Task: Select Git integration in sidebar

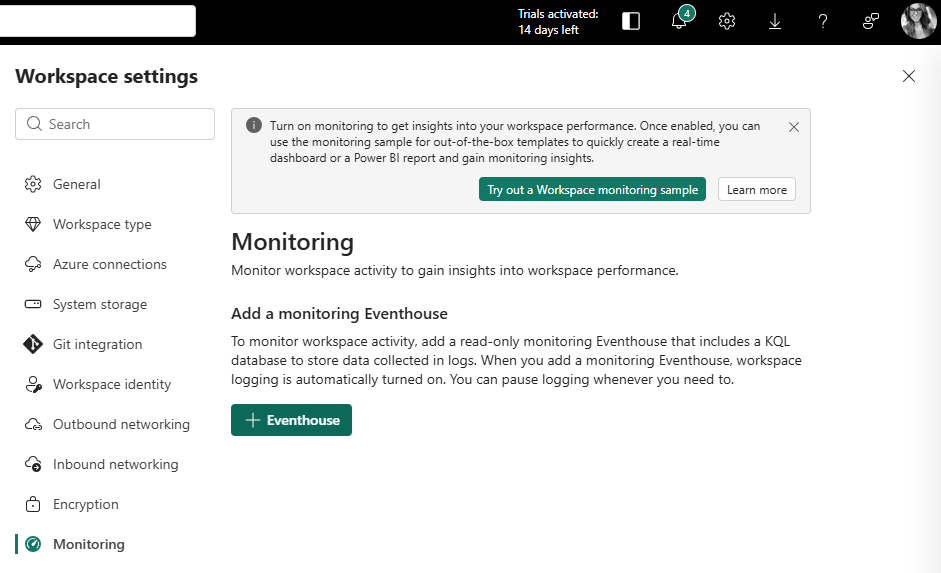Action: click(x=97, y=344)
